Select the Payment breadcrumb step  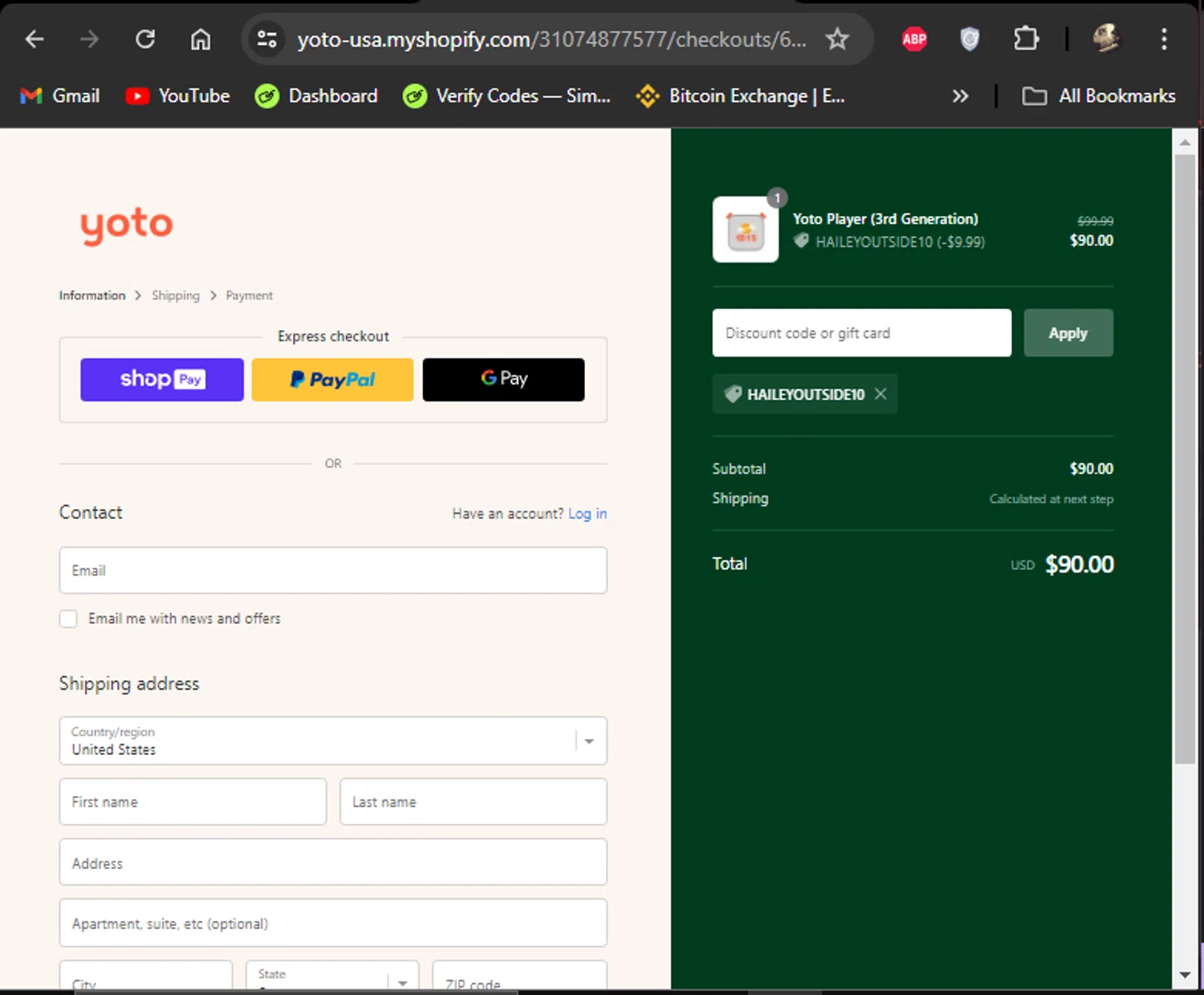pyautogui.click(x=250, y=296)
